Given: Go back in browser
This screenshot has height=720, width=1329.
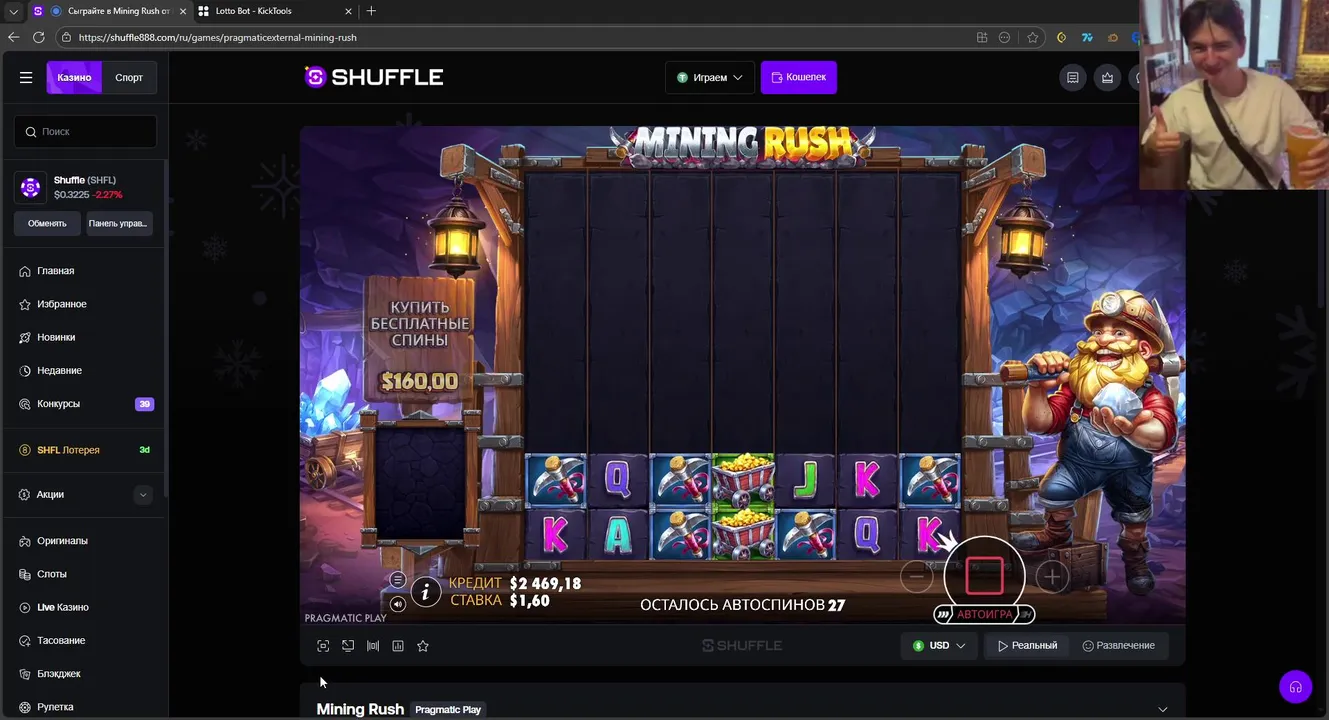Looking at the screenshot, I should coord(13,37).
